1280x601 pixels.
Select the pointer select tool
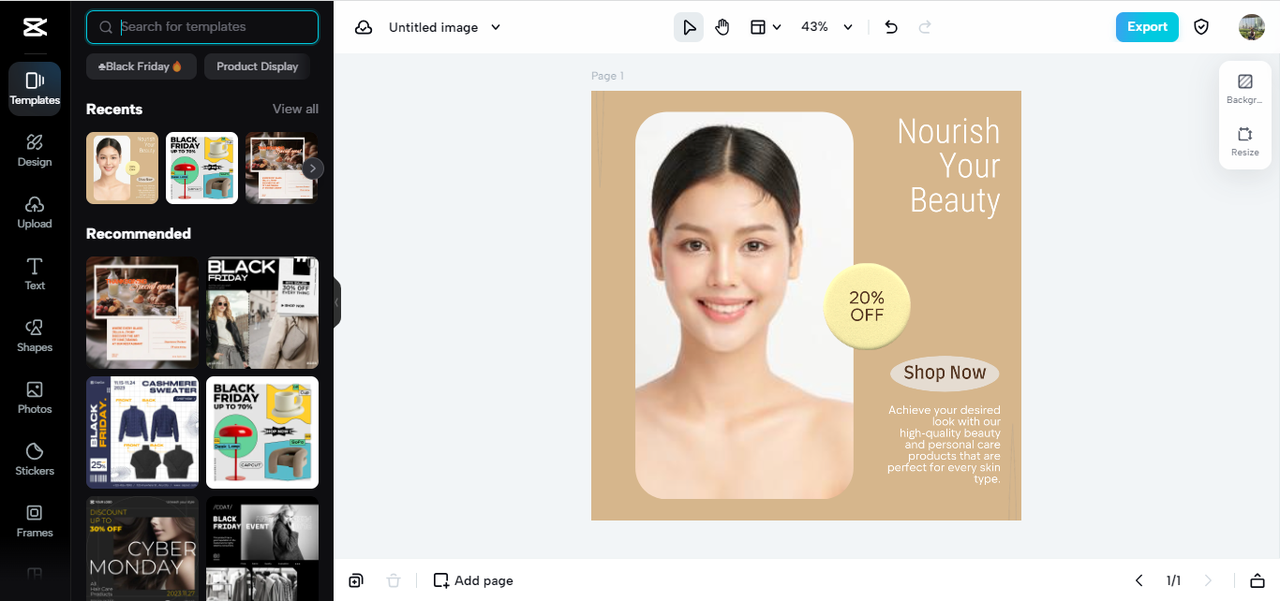click(x=689, y=27)
